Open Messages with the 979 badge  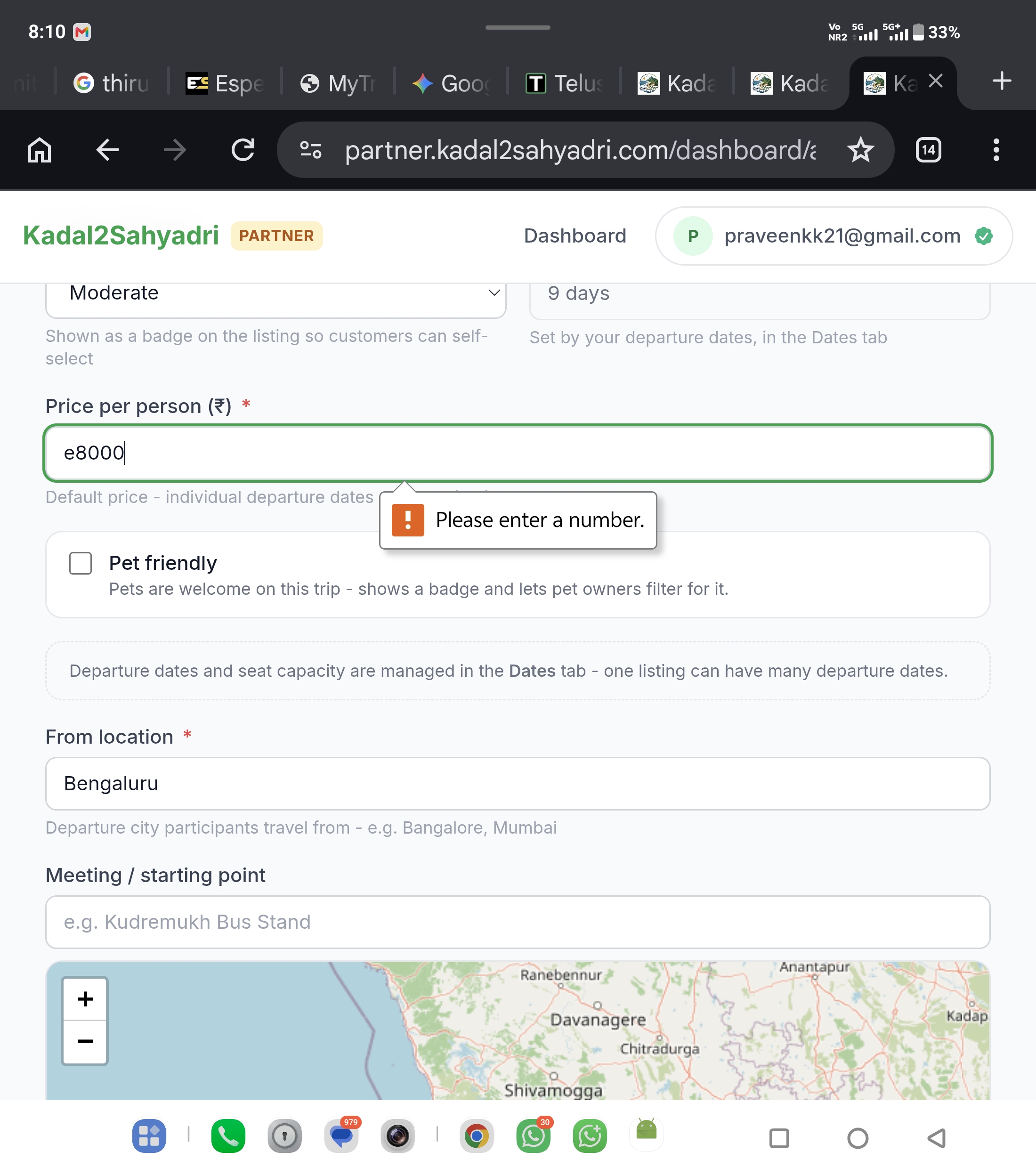(x=341, y=1136)
